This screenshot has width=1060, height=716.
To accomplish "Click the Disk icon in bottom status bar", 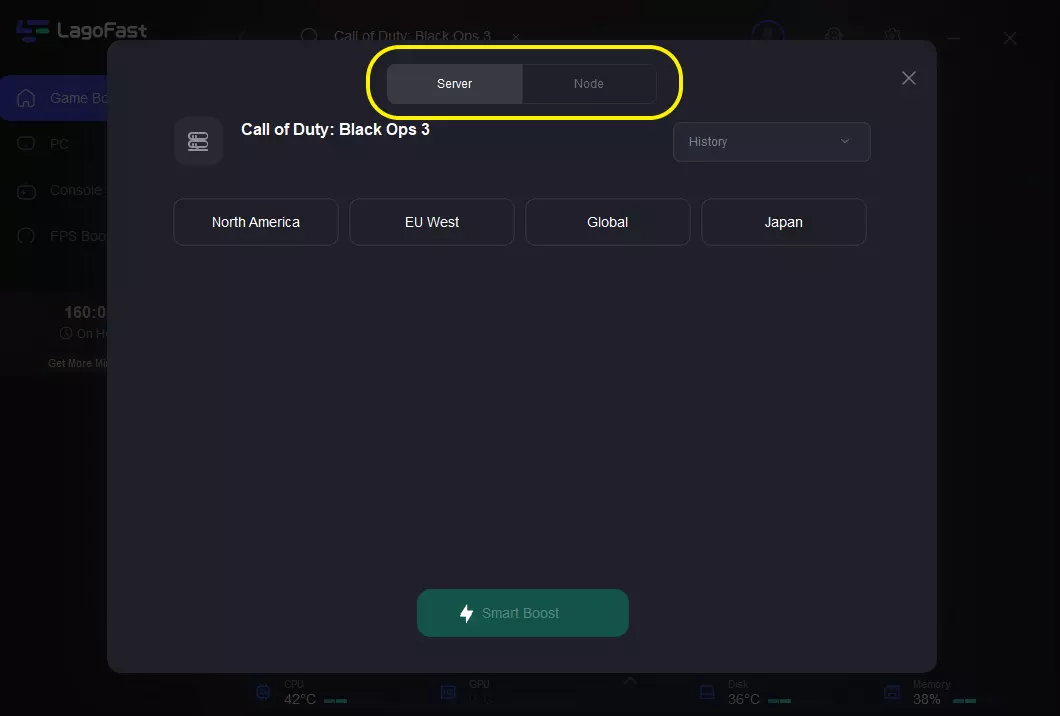I will 707,692.
